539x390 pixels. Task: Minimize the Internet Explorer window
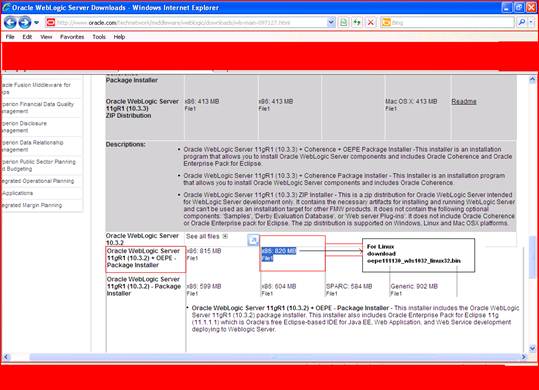pyautogui.click(x=507, y=8)
